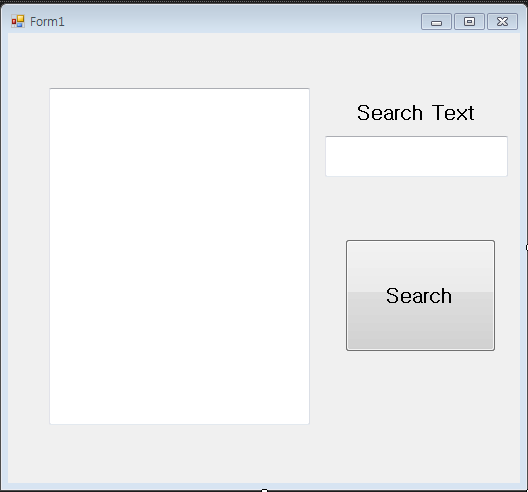This screenshot has height=492, width=528.
Task: Minimize the Form1 window
Action: (x=436, y=22)
